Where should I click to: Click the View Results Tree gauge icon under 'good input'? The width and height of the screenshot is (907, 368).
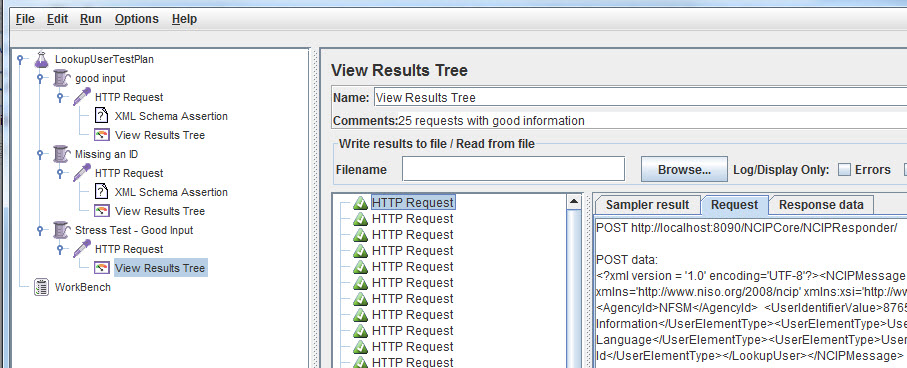(101, 135)
